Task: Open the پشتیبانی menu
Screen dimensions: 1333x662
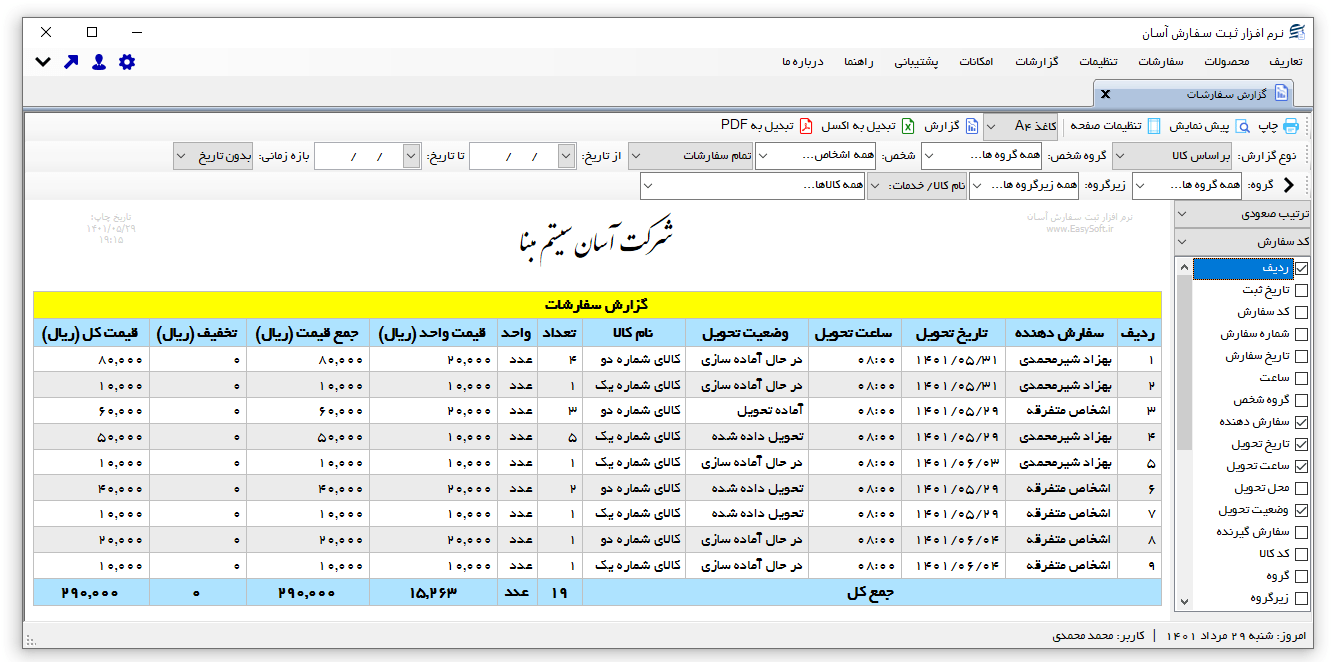Action: (916, 62)
